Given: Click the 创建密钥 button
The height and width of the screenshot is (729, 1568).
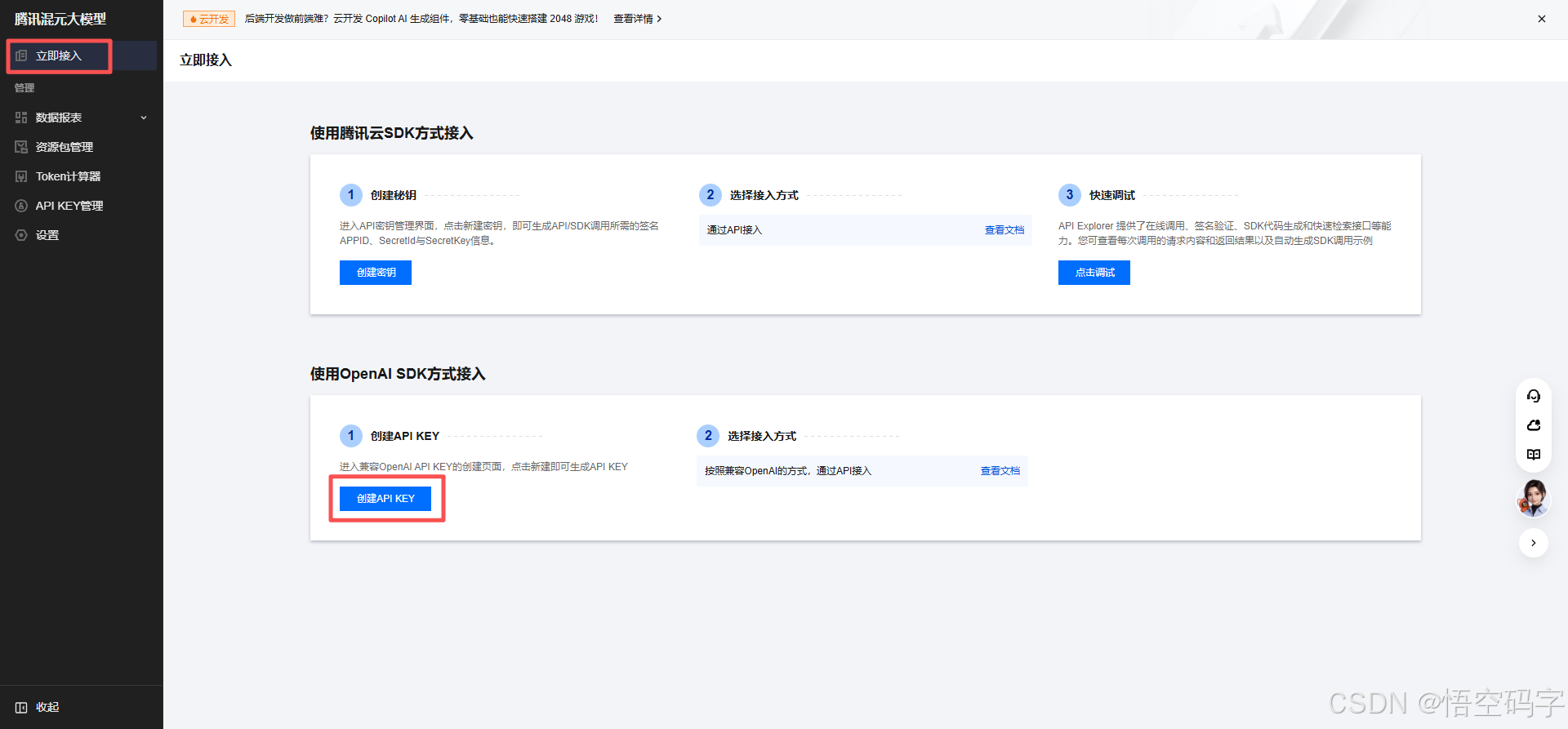Looking at the screenshot, I should pyautogui.click(x=376, y=273).
